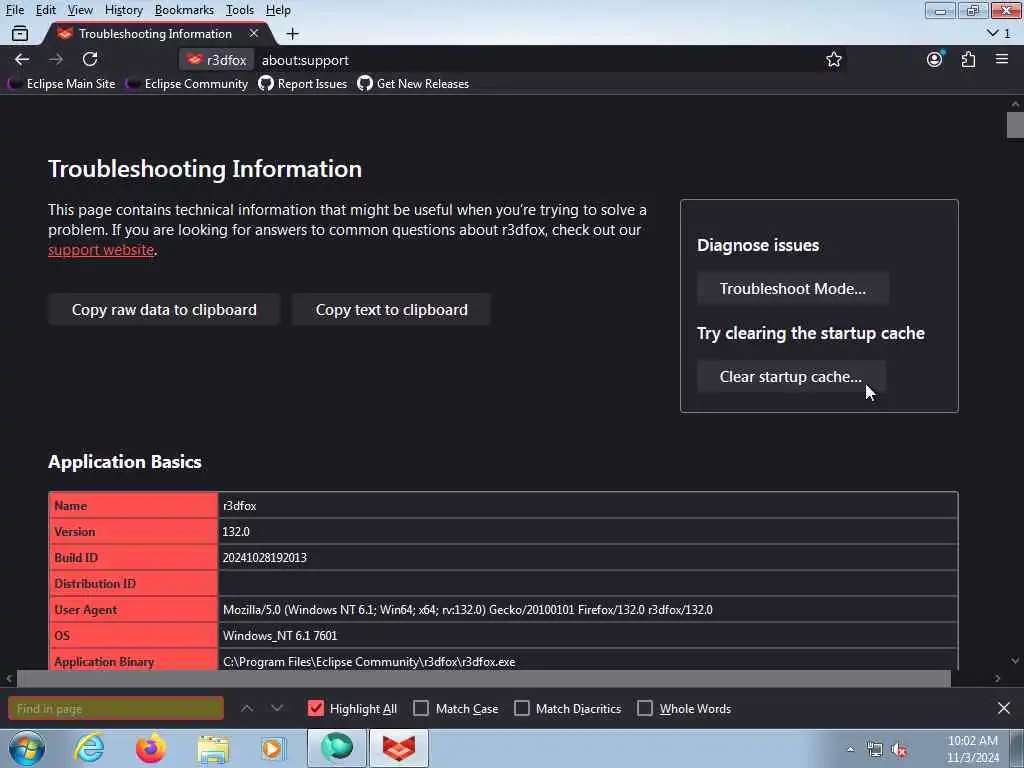Close the find bar
1024x768 pixels.
(1004, 708)
